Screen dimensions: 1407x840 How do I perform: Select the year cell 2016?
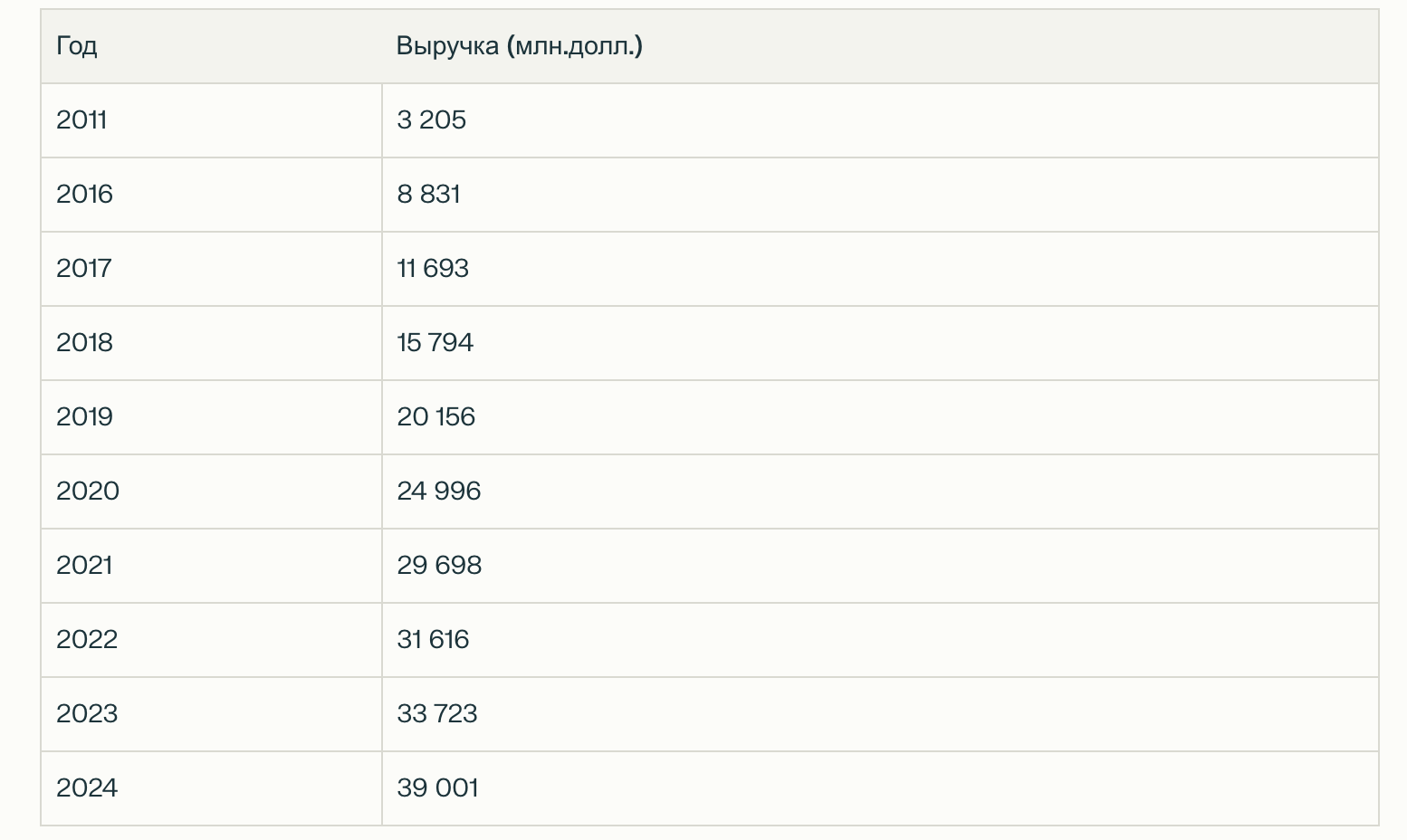coord(84,195)
